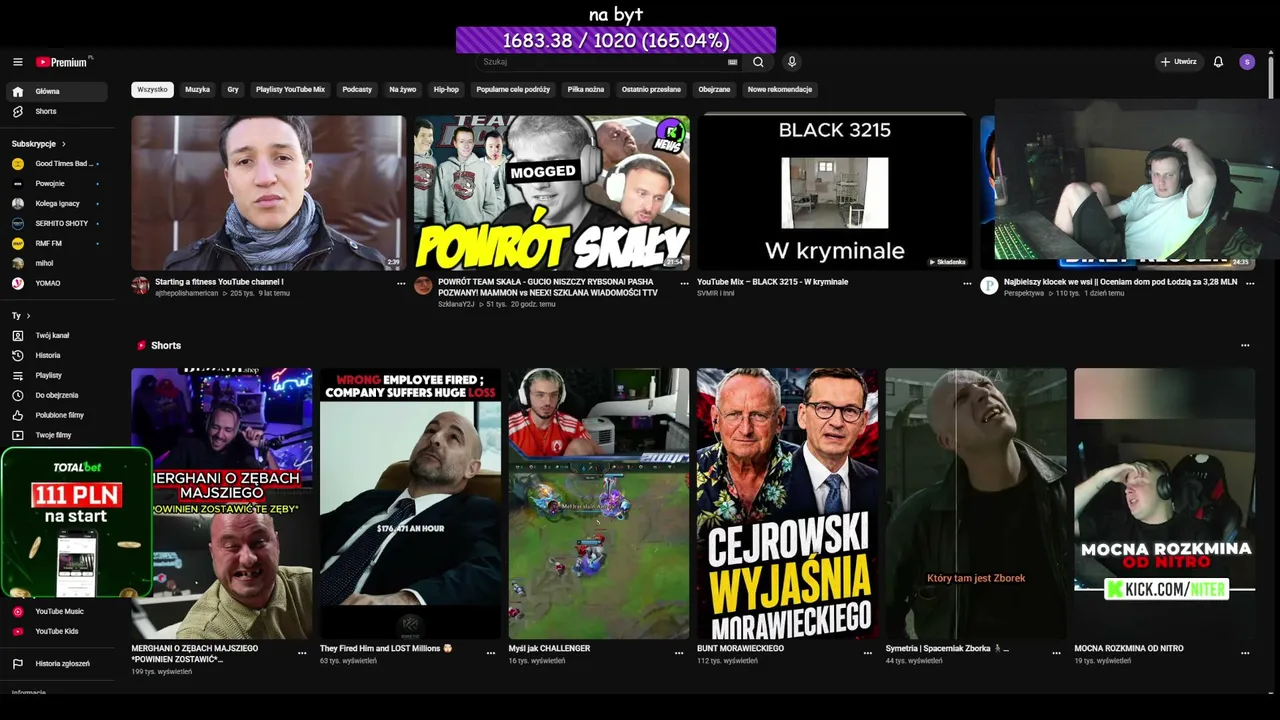1280x720 pixels.
Task: Play the Starting a fitness YouTube channel video
Action: [x=269, y=193]
